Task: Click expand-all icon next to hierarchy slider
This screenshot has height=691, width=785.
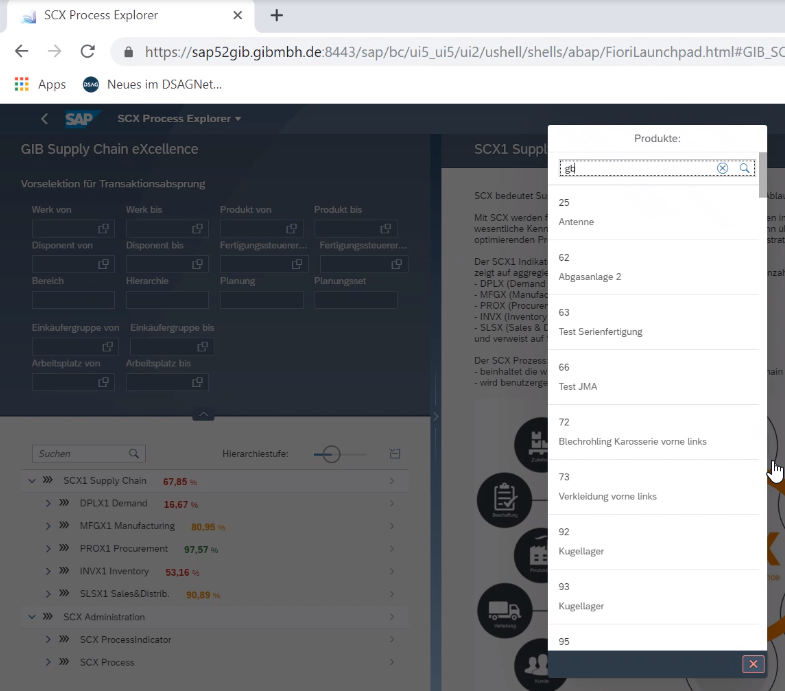Action: pos(395,454)
